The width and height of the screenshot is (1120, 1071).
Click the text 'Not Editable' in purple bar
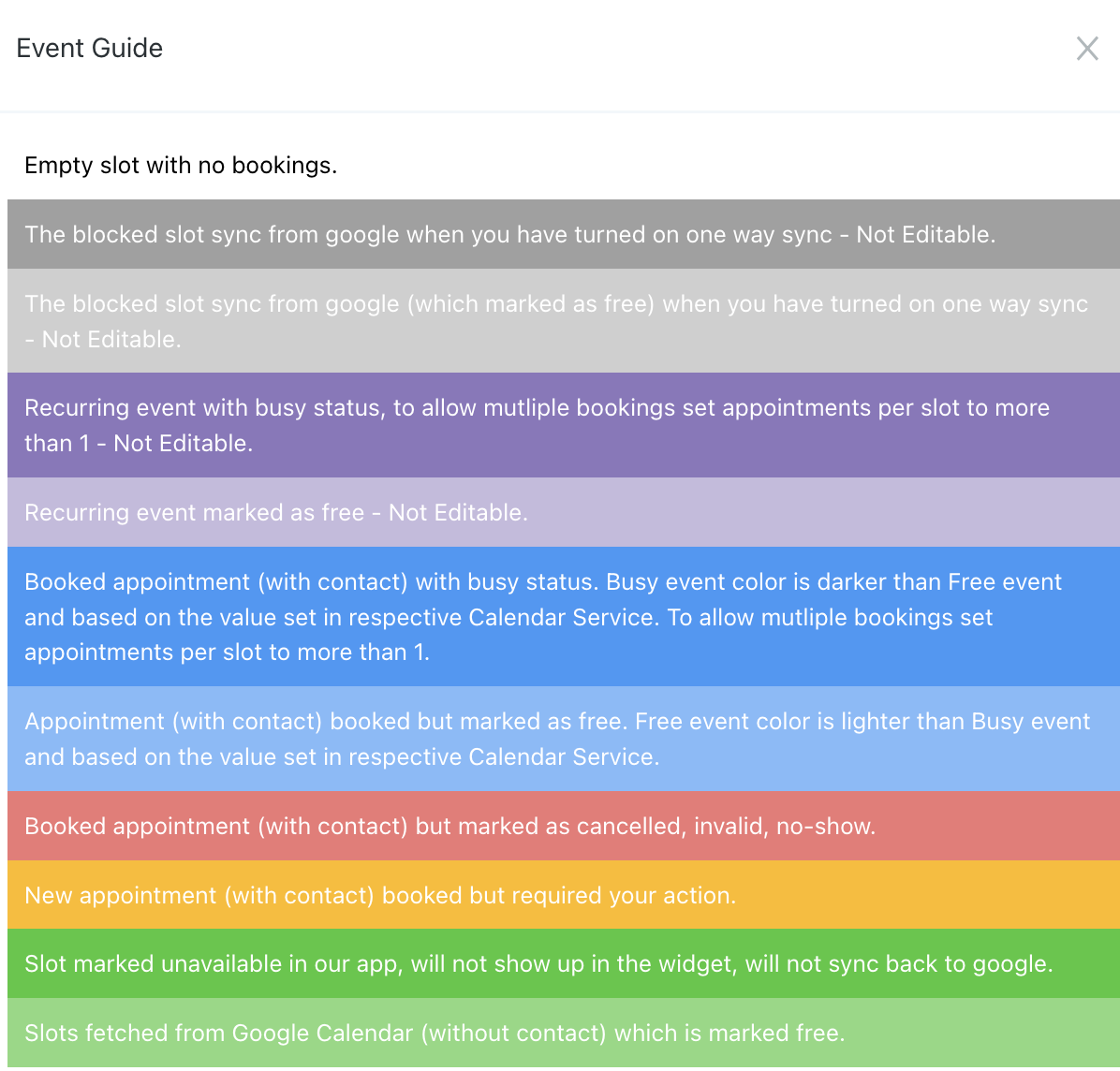tap(183, 444)
